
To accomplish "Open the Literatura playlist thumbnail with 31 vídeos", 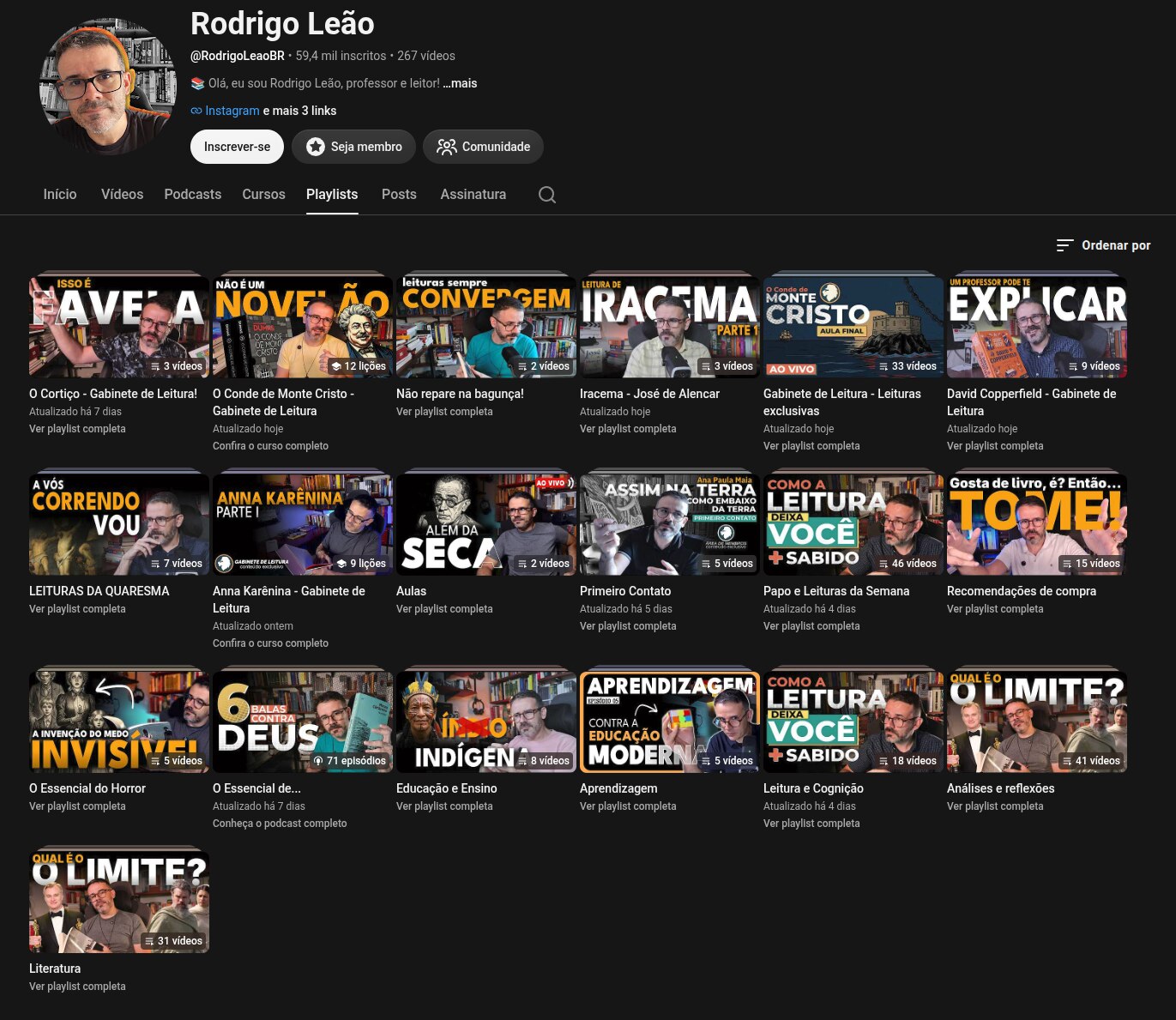I will pos(119,902).
